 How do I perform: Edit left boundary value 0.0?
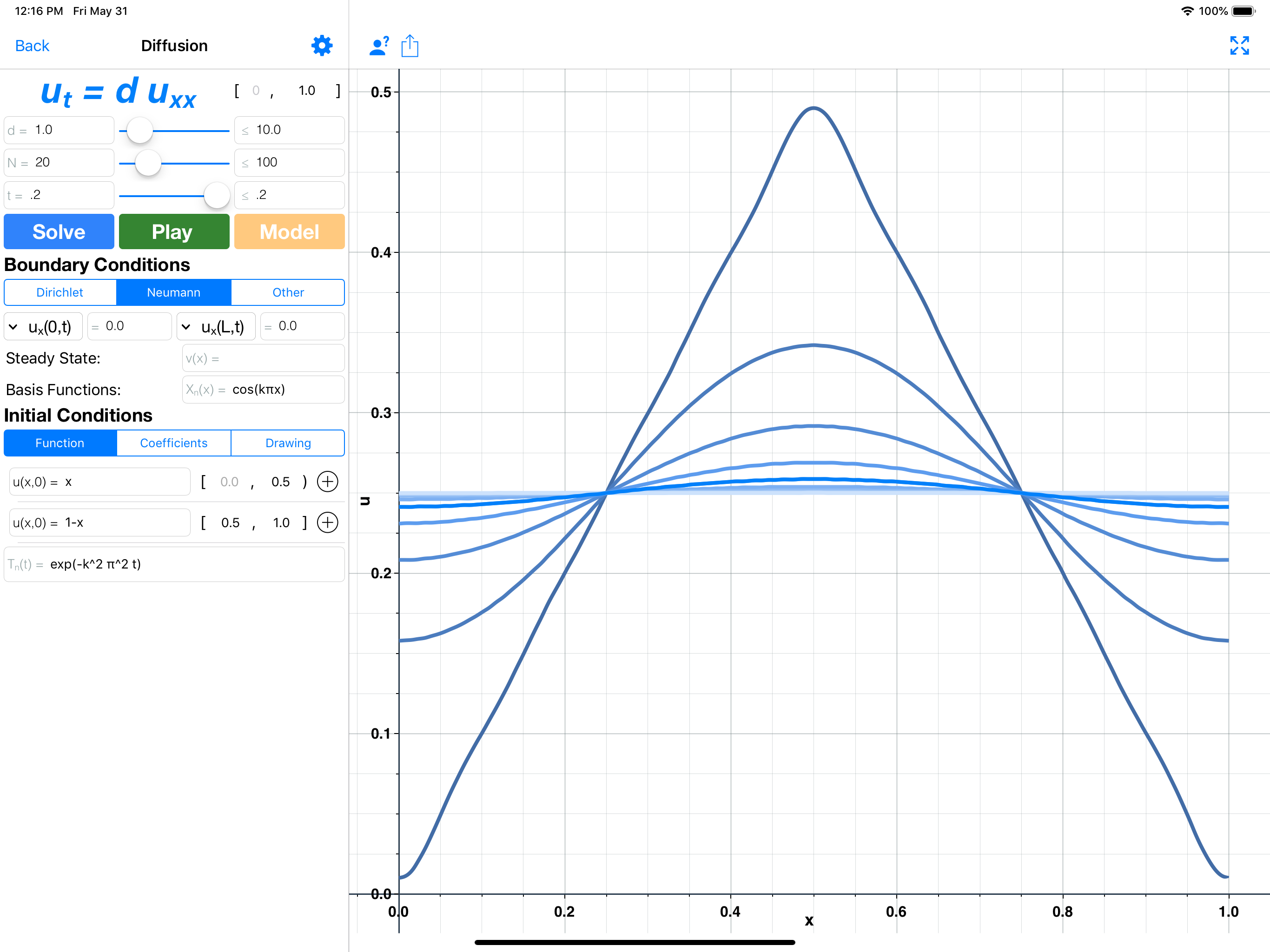point(130,326)
